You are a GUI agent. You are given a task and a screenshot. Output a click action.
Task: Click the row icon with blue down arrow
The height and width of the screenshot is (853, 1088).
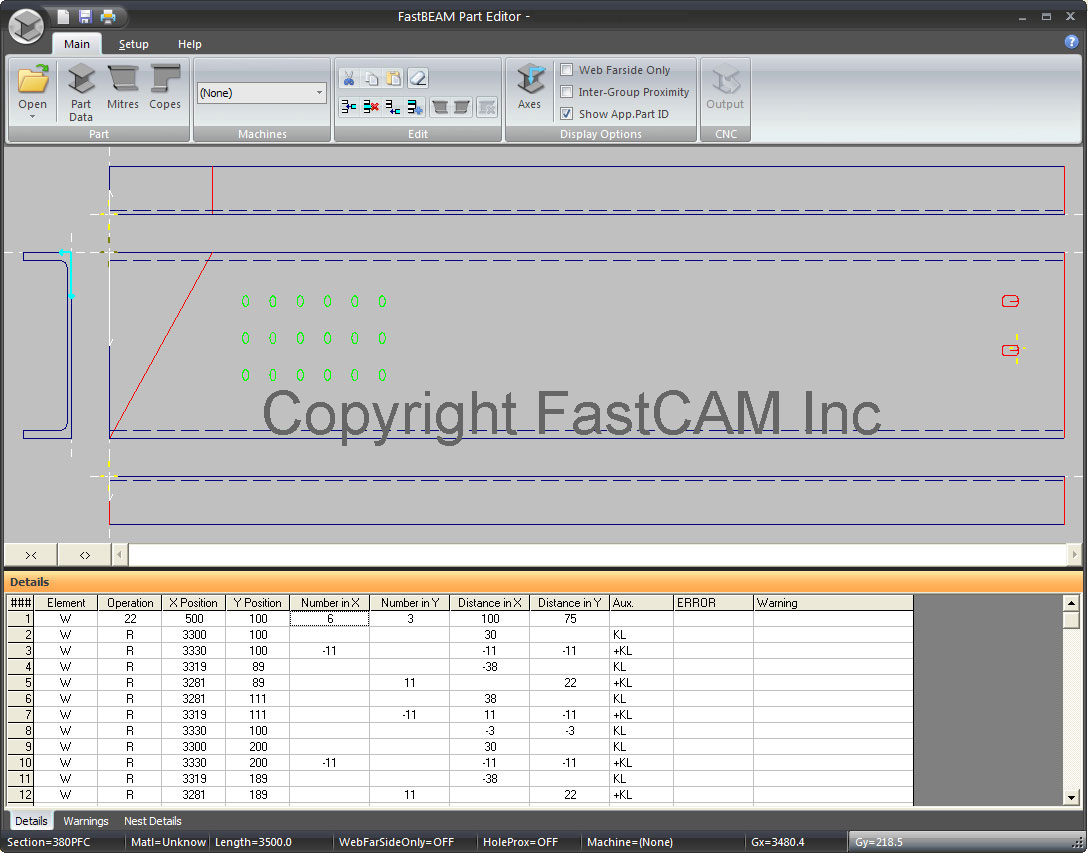[393, 107]
